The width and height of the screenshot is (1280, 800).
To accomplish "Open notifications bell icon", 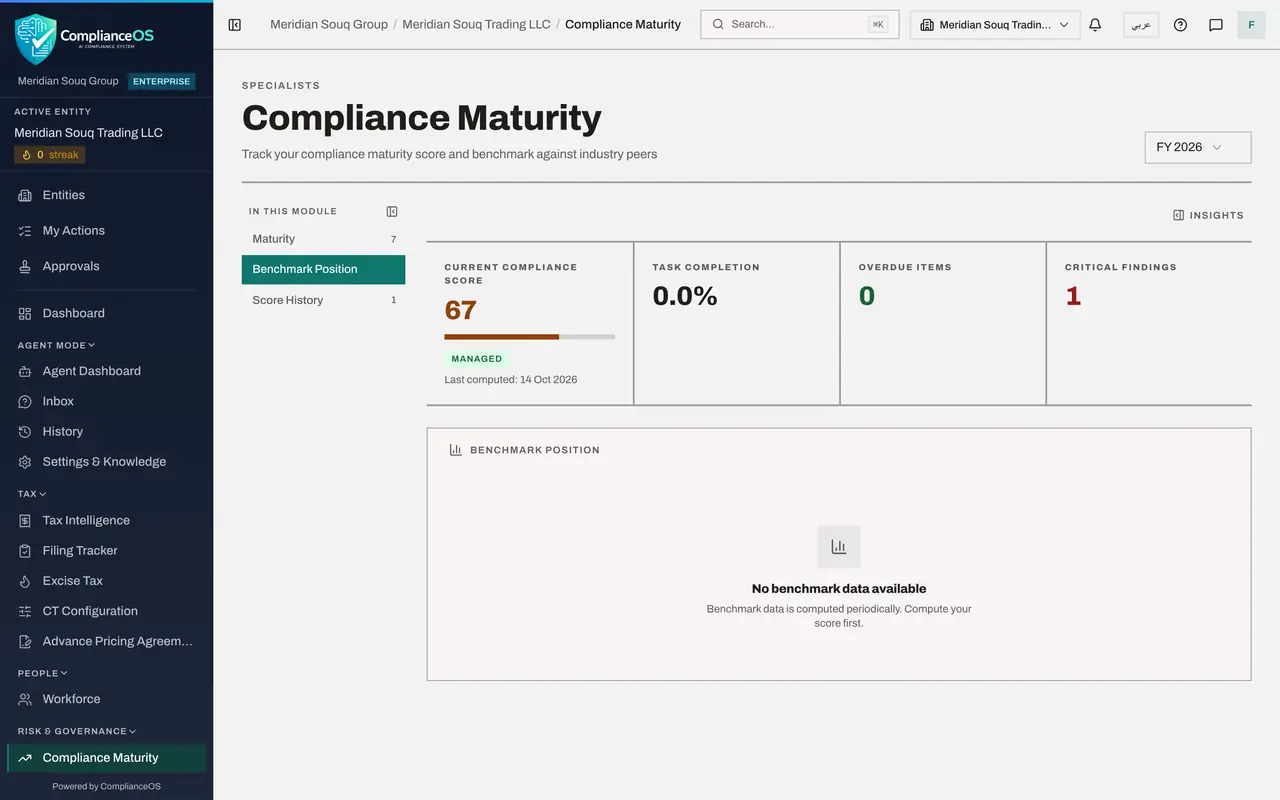I will [x=1095, y=25].
